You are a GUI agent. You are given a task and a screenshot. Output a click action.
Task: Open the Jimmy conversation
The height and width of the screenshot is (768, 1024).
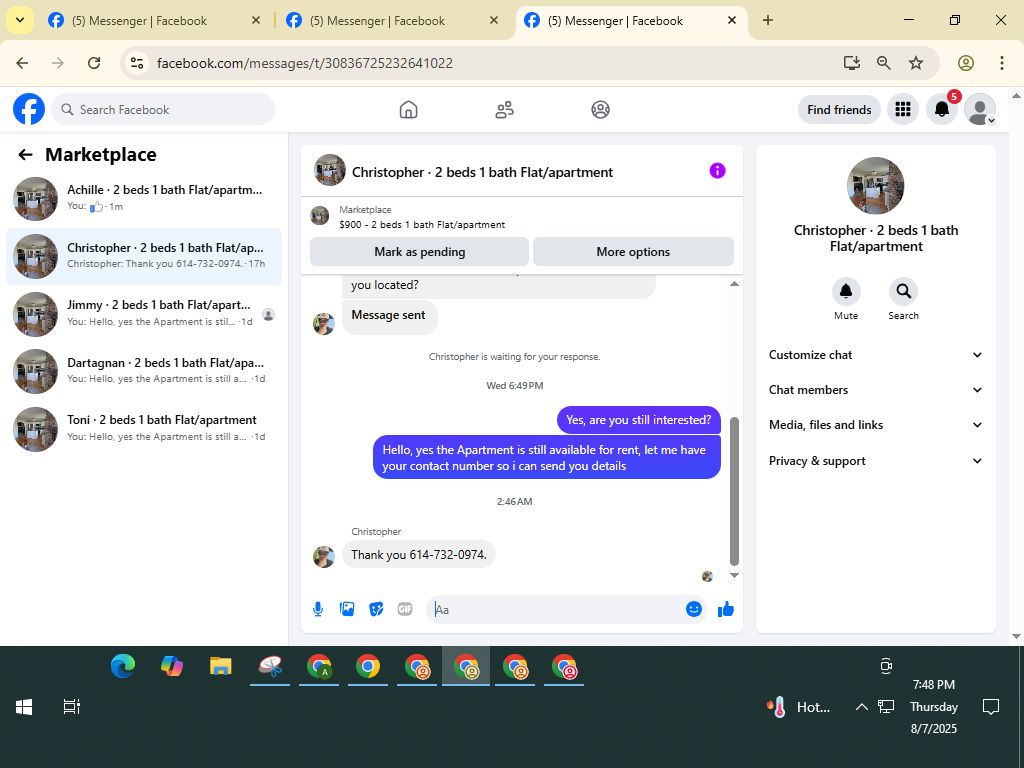tap(144, 313)
